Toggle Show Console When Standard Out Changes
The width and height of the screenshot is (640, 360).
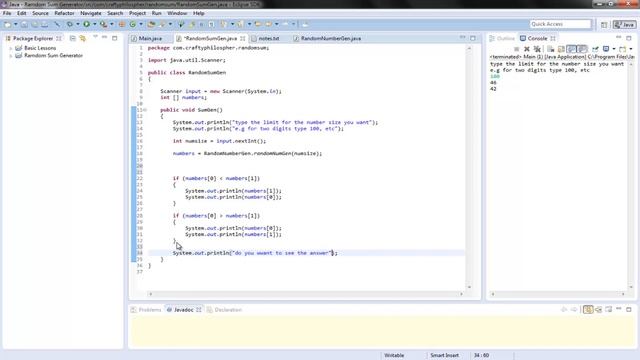572,49
